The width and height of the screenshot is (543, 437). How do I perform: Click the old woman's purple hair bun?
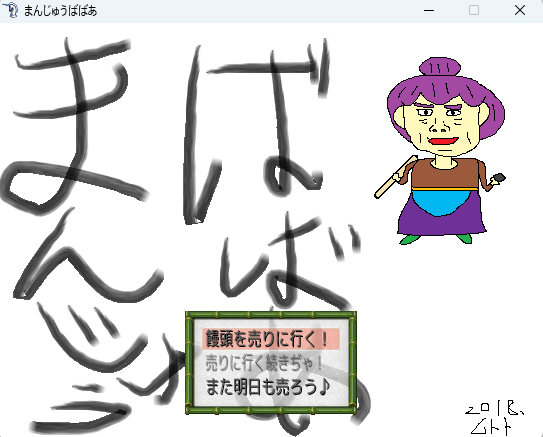point(440,67)
